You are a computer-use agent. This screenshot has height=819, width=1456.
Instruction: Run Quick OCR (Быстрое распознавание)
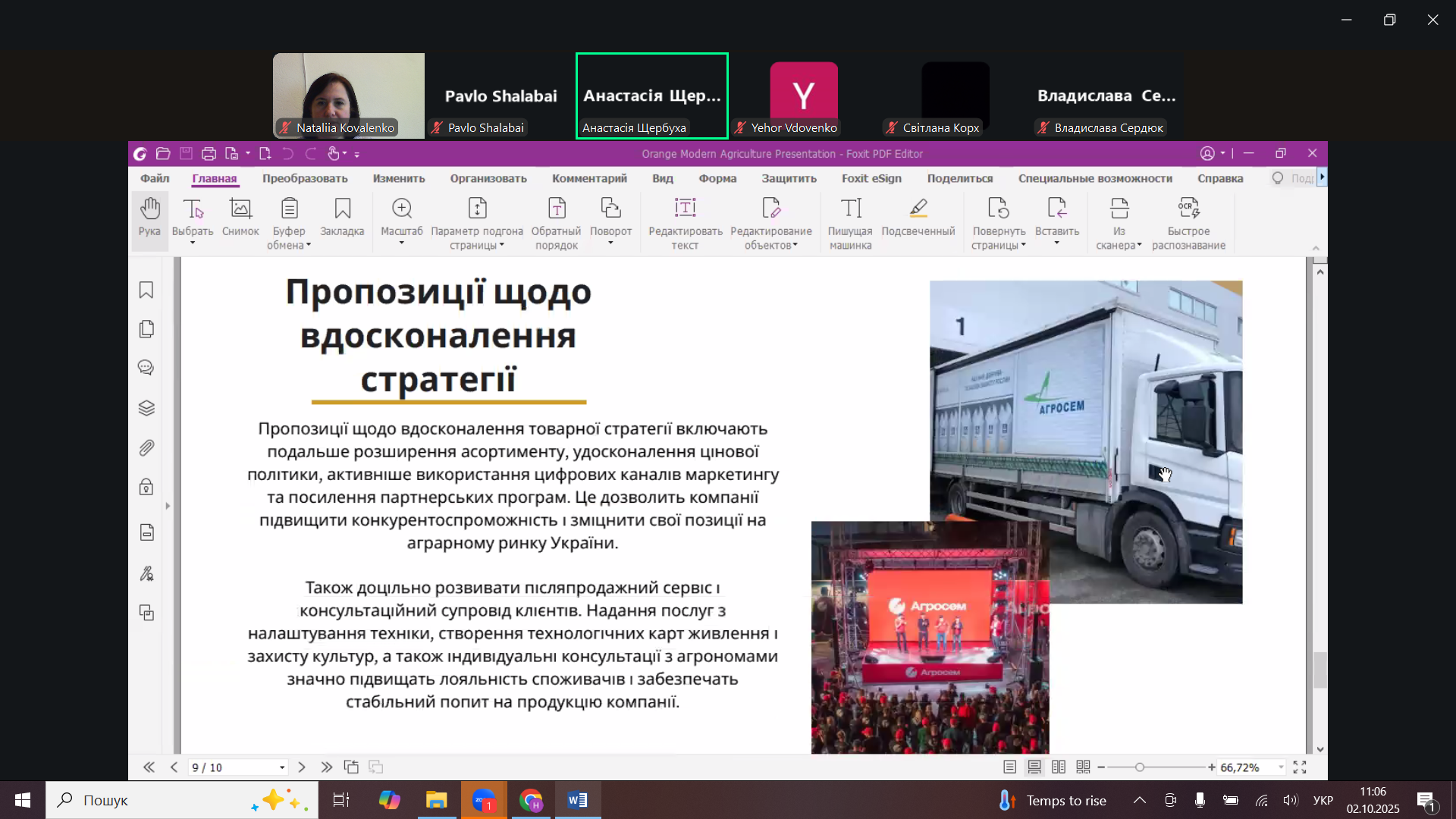[x=1188, y=223]
